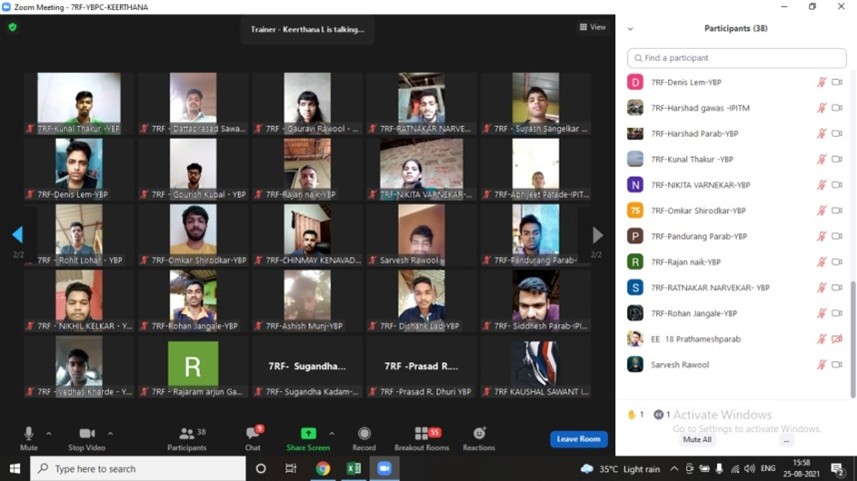Collapse the Participants panel using the chevron
The image size is (857, 481).
631,28
